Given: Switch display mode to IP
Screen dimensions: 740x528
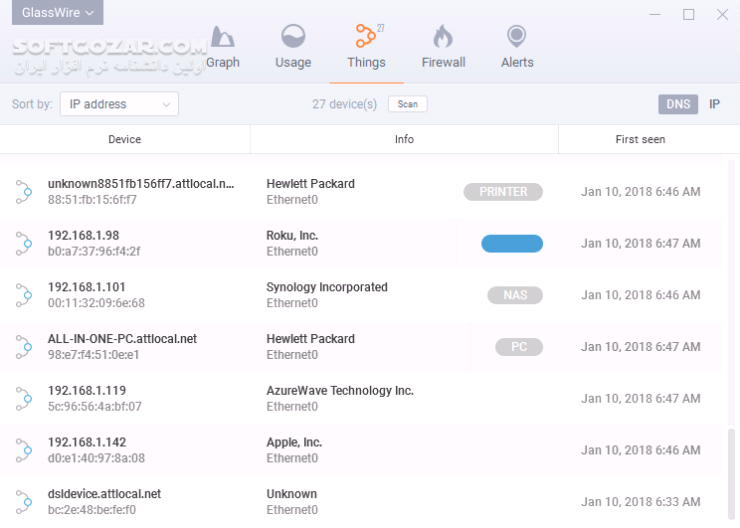Looking at the screenshot, I should [x=714, y=104].
